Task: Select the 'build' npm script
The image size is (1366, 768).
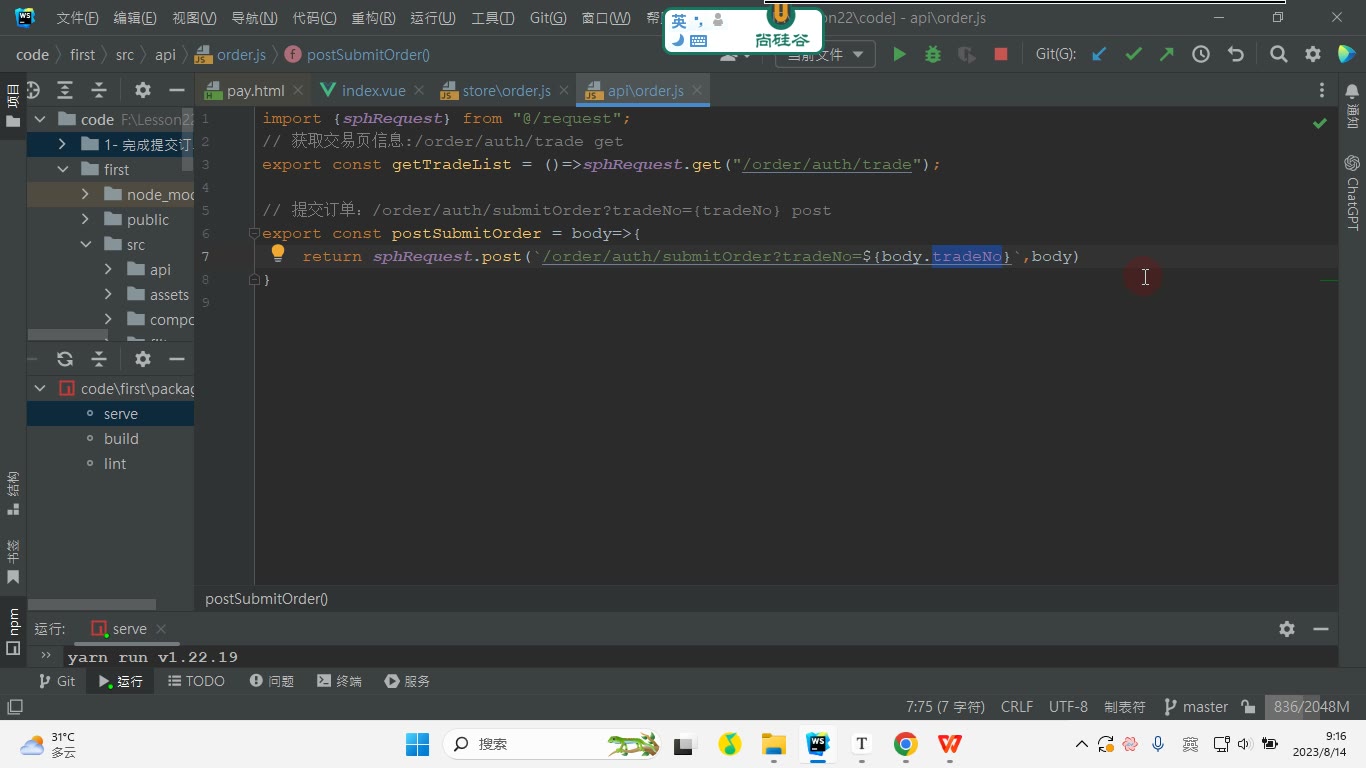Action: coord(121,439)
